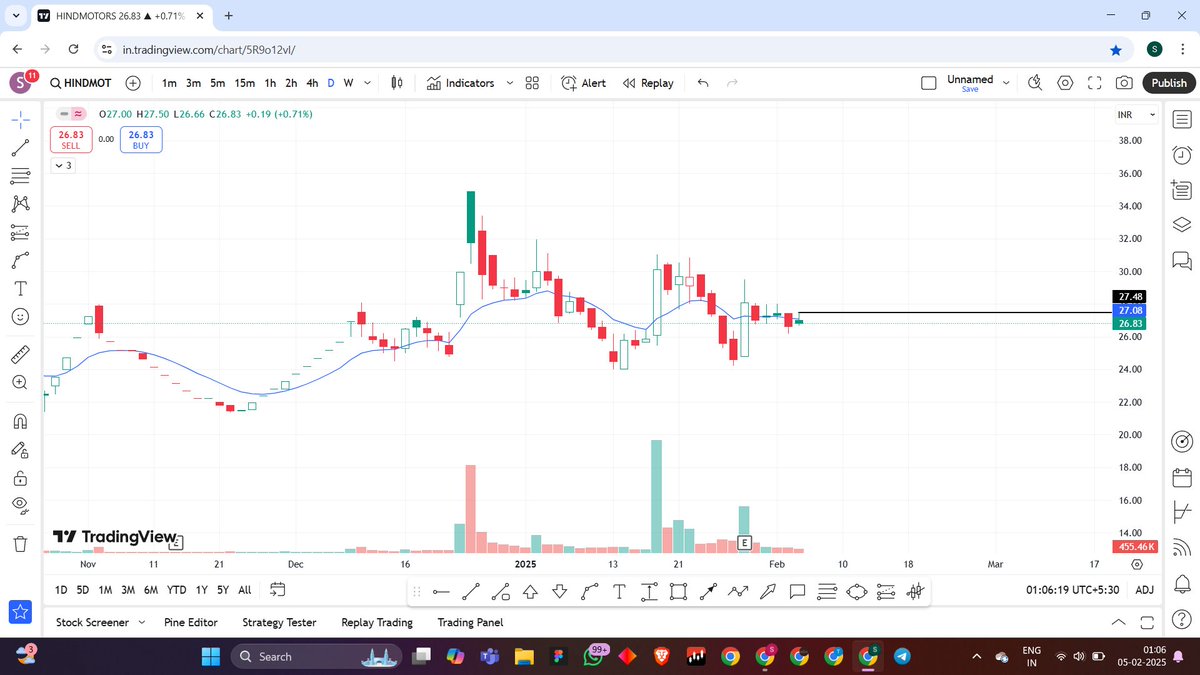Select the ruler measure tool
The image size is (1200, 675).
[x=20, y=355]
